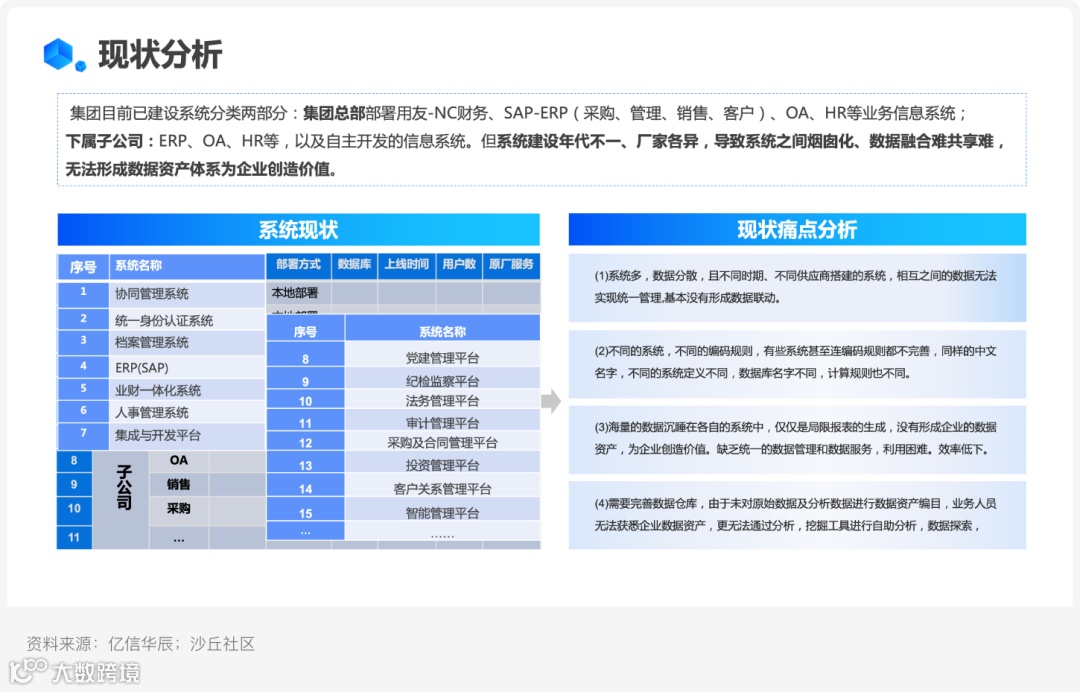Click the 协同管理系统 row

[x=161, y=295]
